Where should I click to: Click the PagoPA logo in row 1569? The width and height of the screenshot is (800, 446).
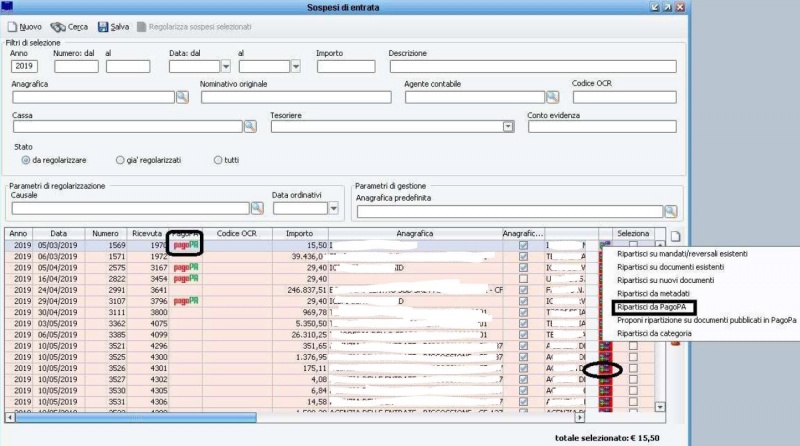[x=186, y=245]
